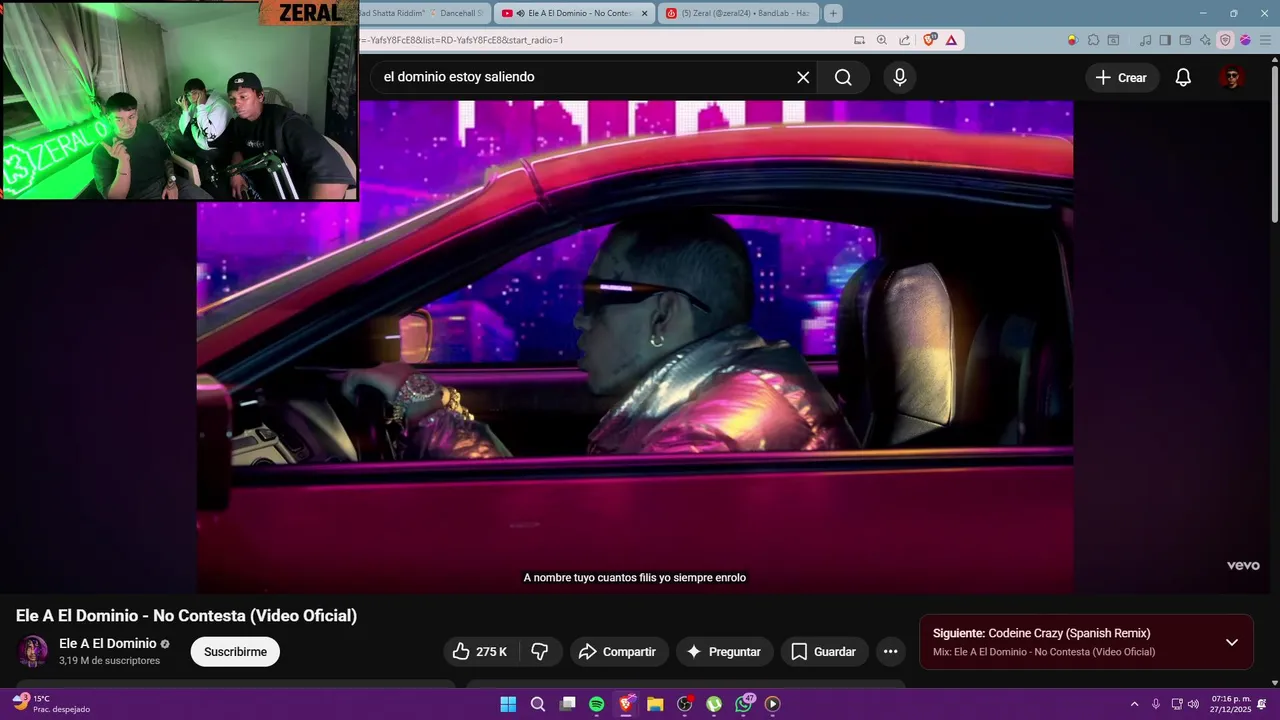Click the magnifier search button

(x=843, y=77)
